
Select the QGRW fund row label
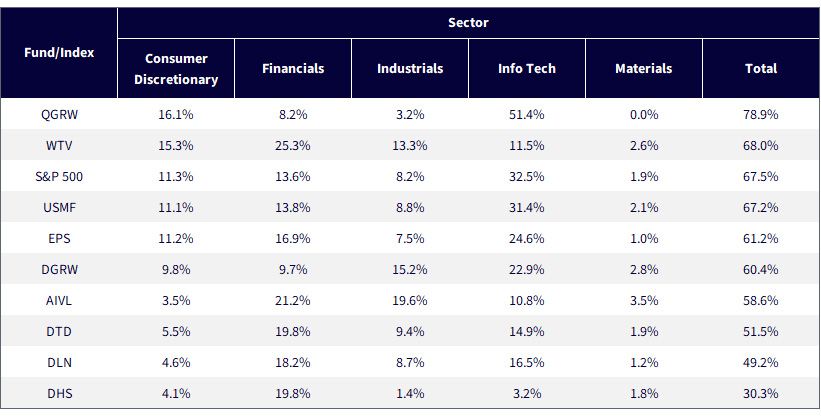pyautogui.click(x=59, y=114)
